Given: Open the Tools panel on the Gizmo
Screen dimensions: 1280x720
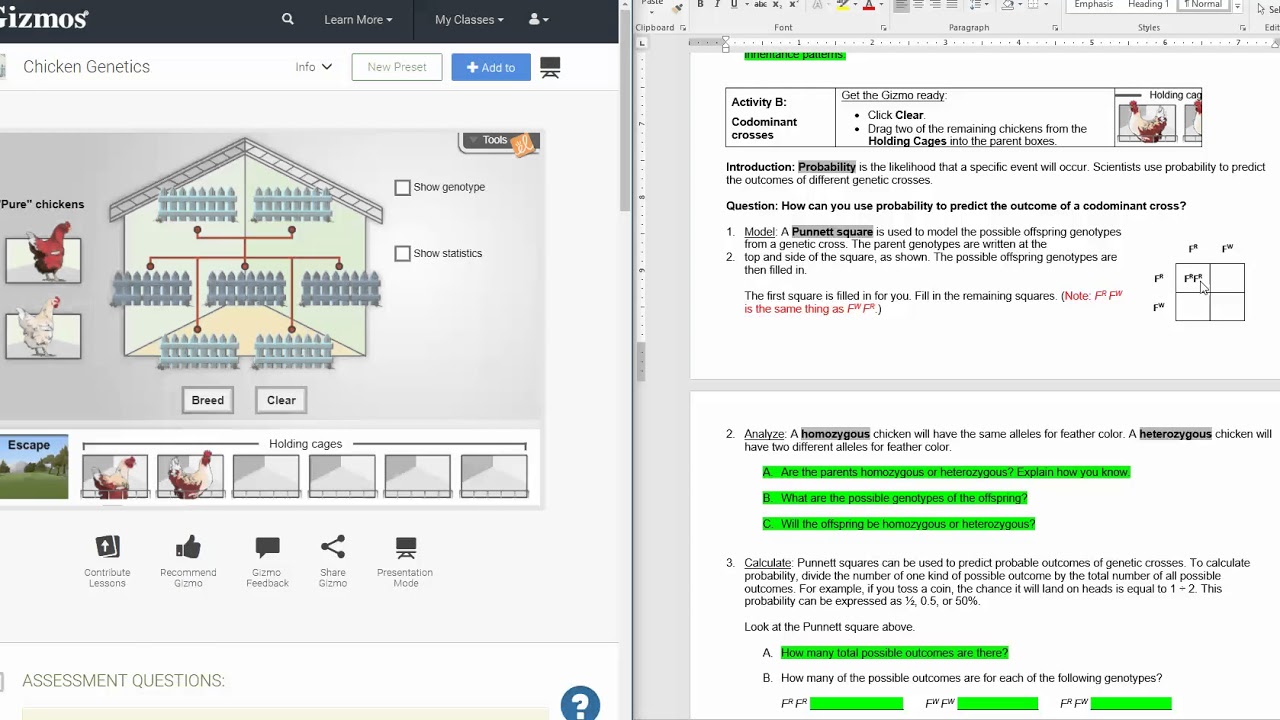Looking at the screenshot, I should [x=499, y=142].
